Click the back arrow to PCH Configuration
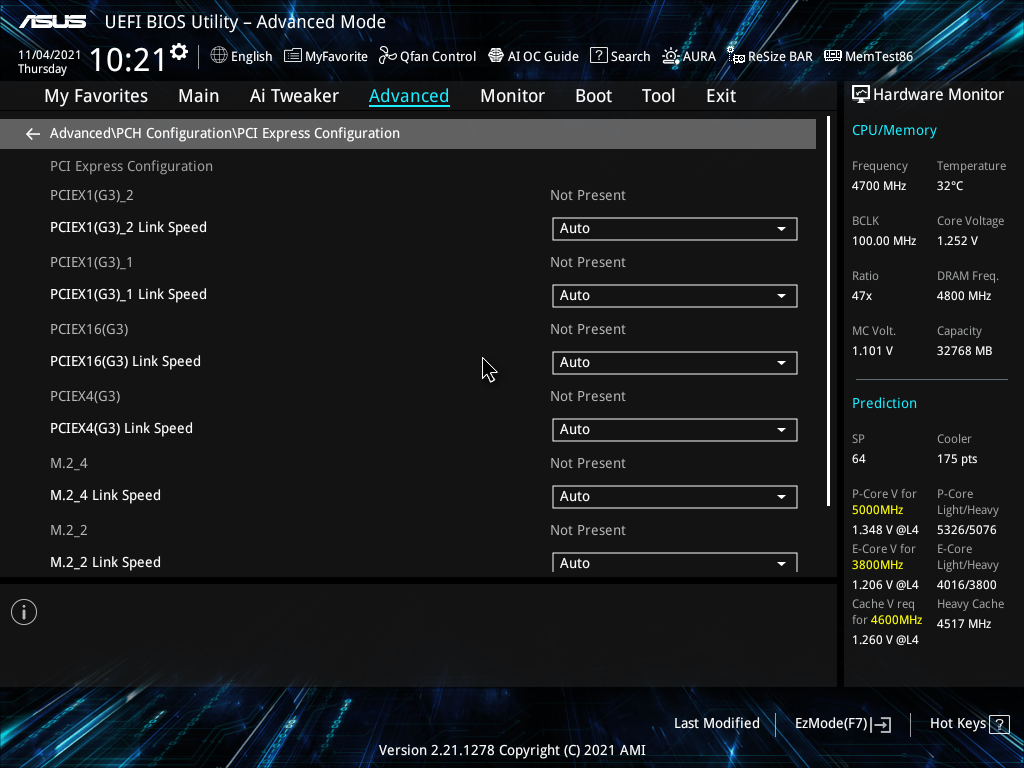This screenshot has height=768, width=1024. (33, 134)
